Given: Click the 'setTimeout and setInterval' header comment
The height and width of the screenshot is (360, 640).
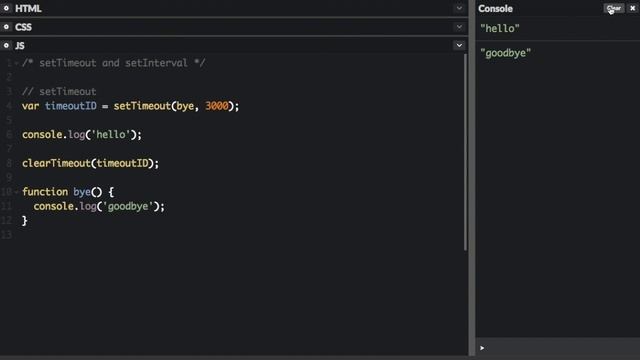Looking at the screenshot, I should [113, 63].
